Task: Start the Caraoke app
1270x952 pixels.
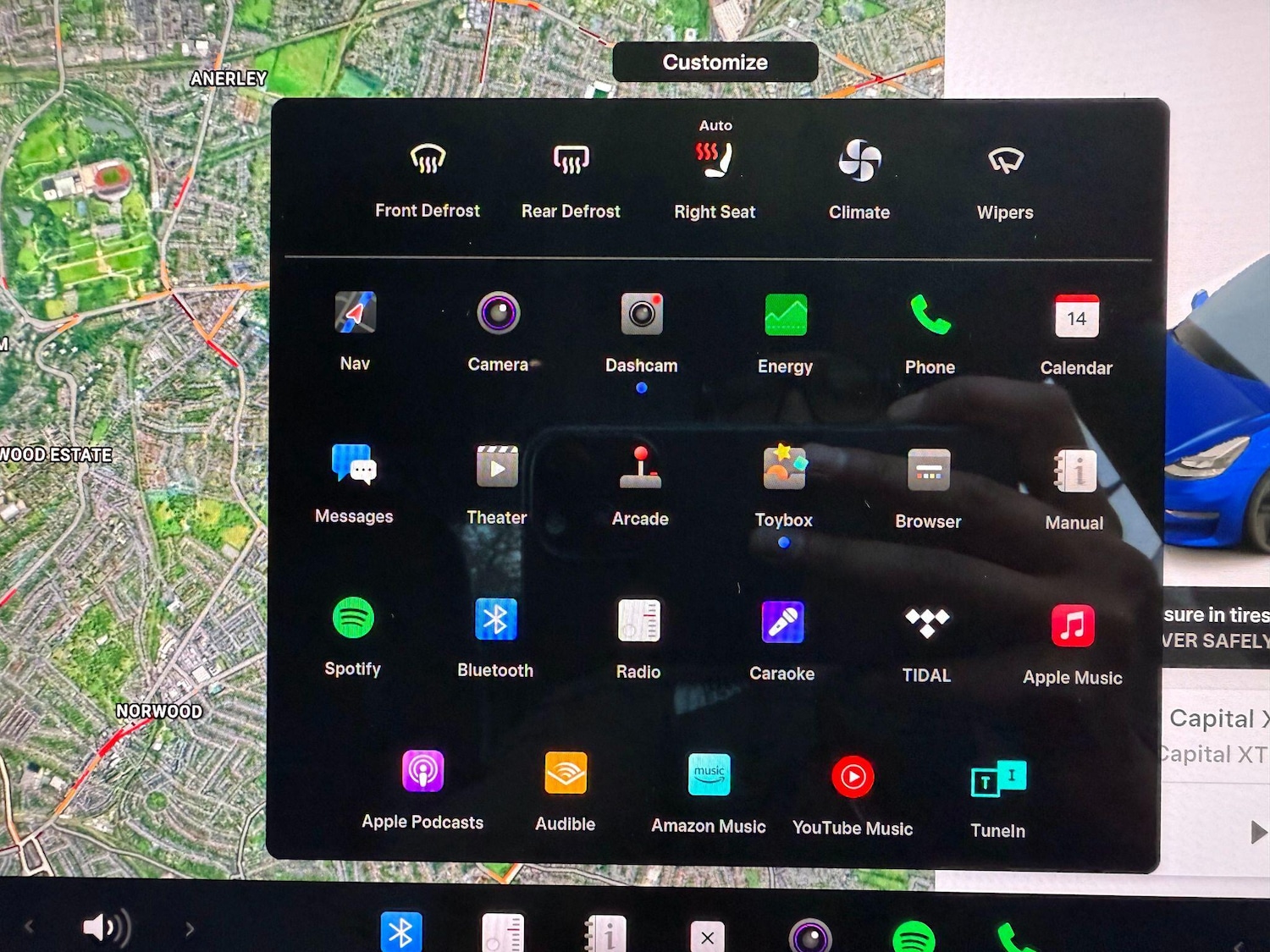Action: pyautogui.click(x=782, y=623)
